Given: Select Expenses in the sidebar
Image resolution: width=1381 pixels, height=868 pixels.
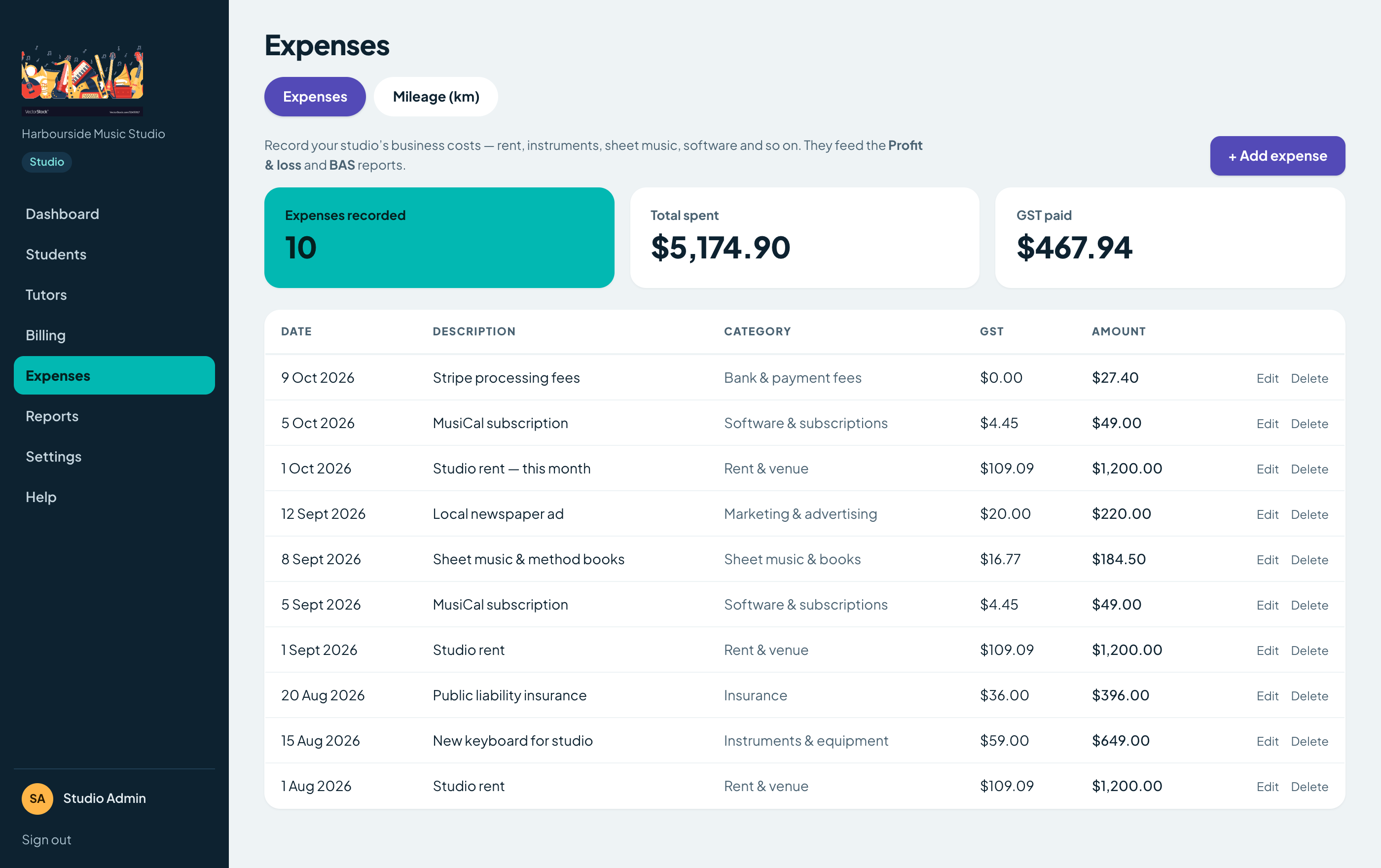Looking at the screenshot, I should [x=114, y=375].
